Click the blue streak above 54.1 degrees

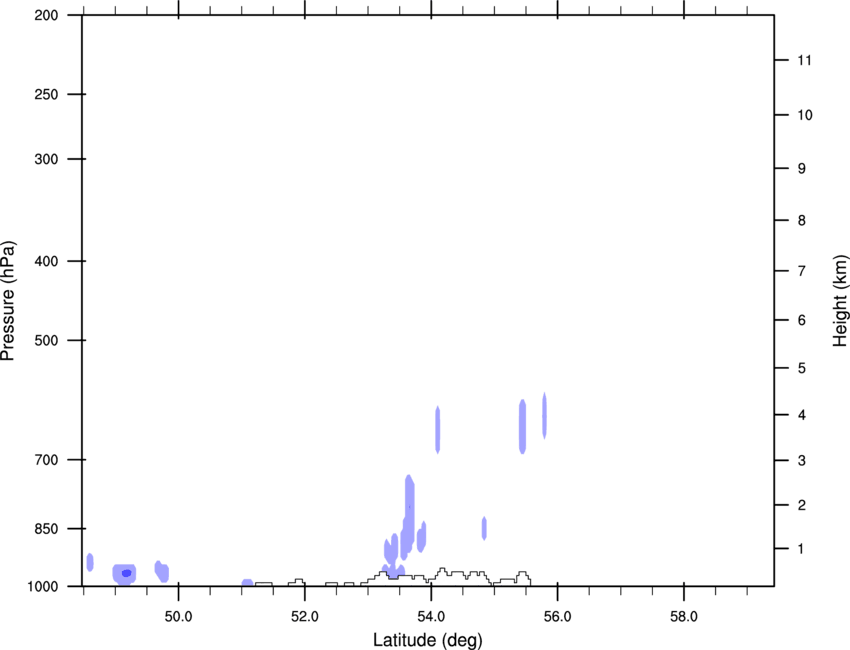(437, 429)
